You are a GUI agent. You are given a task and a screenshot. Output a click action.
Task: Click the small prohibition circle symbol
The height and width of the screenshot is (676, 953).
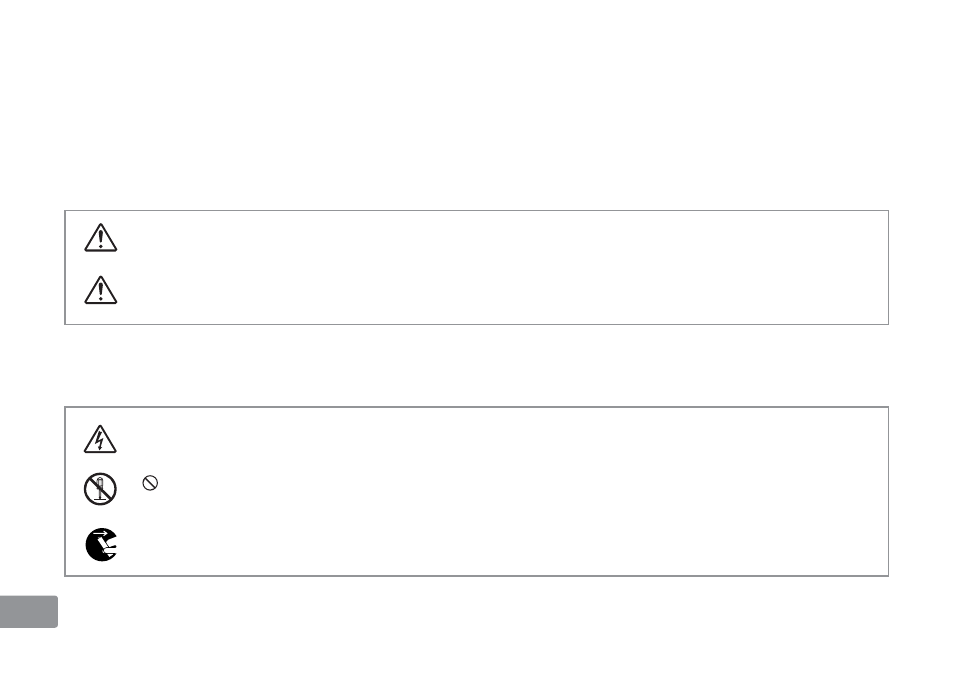151,484
